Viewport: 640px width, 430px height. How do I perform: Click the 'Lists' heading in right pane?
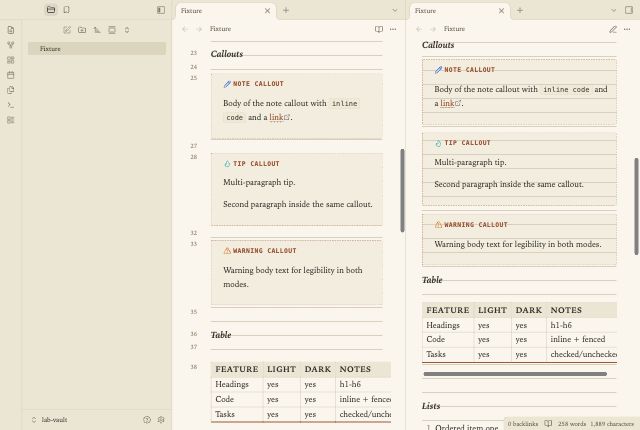pyautogui.click(x=431, y=406)
